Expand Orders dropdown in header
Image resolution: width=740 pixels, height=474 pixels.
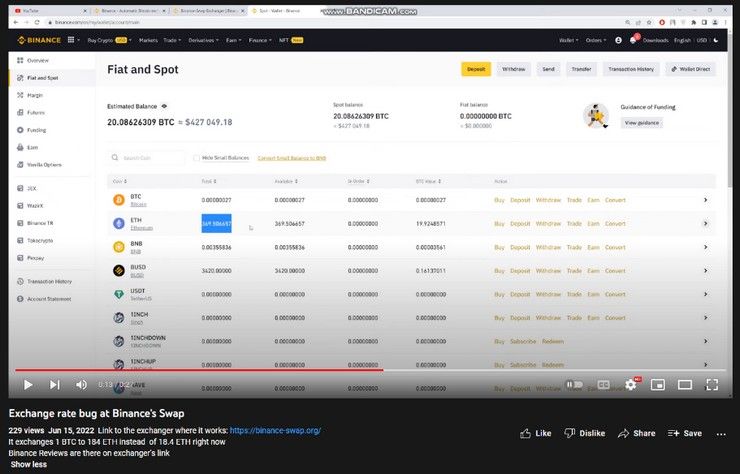596,40
